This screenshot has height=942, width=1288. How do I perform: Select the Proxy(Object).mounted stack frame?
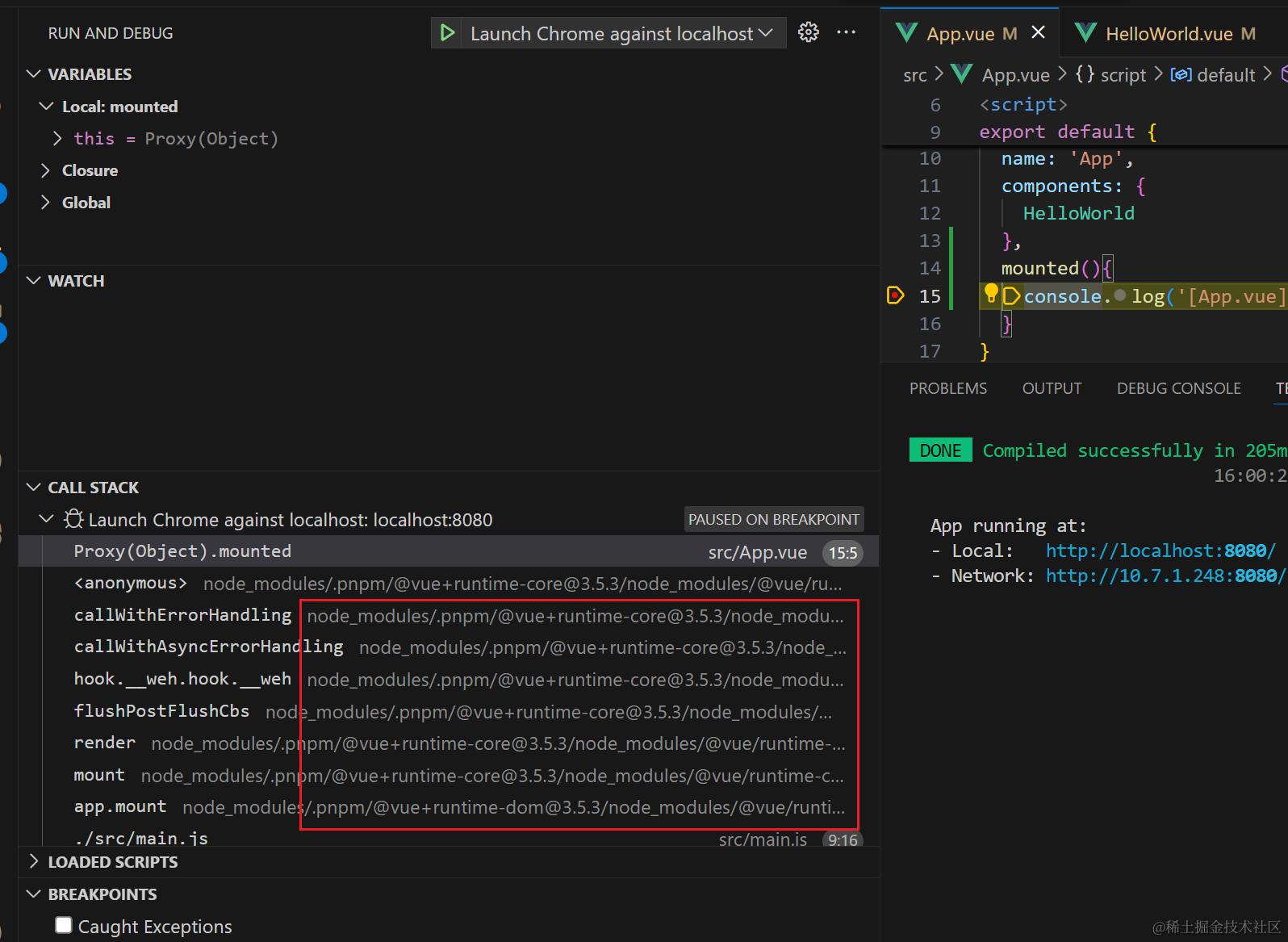pos(449,552)
